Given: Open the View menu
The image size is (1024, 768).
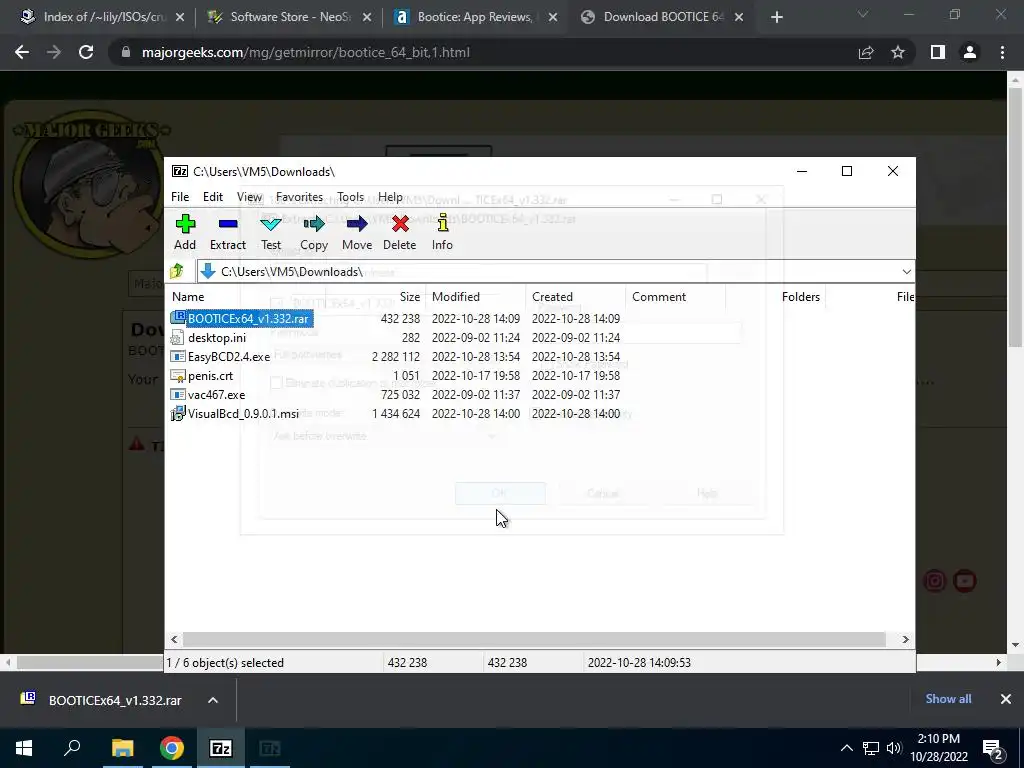Looking at the screenshot, I should [x=249, y=197].
